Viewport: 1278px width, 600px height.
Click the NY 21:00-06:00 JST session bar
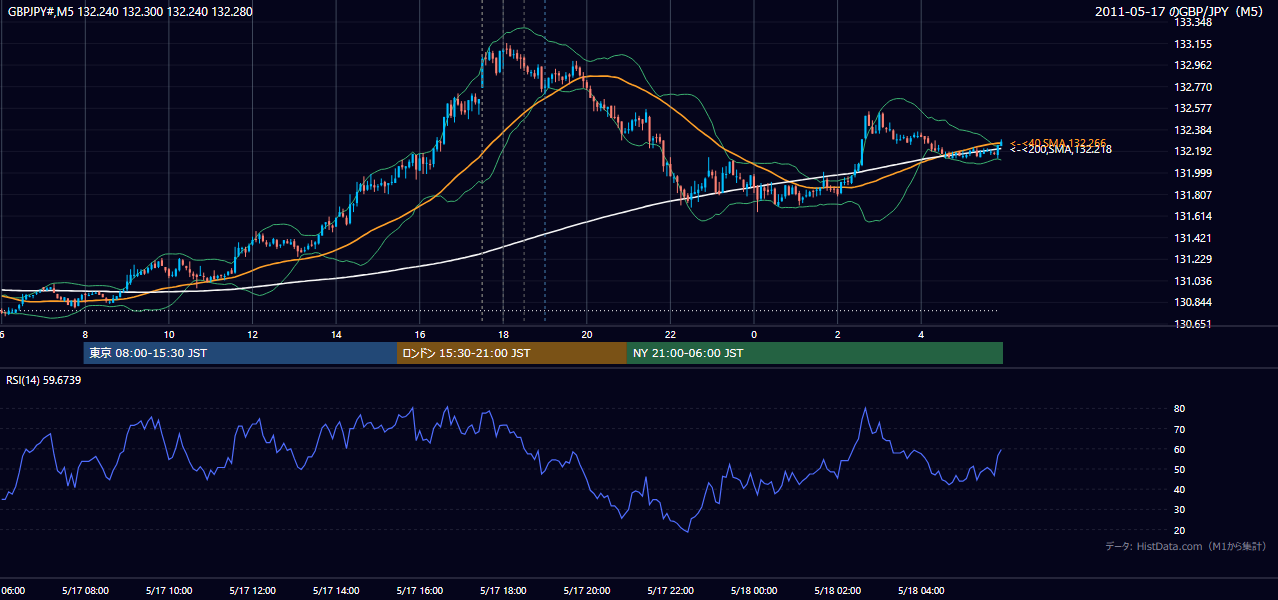click(x=815, y=353)
